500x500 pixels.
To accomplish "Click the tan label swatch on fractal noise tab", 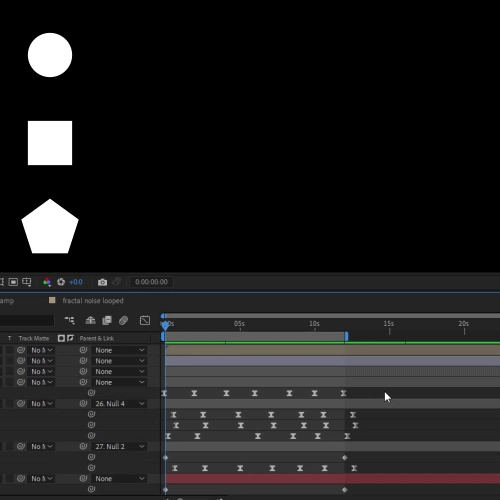I will [x=52, y=300].
